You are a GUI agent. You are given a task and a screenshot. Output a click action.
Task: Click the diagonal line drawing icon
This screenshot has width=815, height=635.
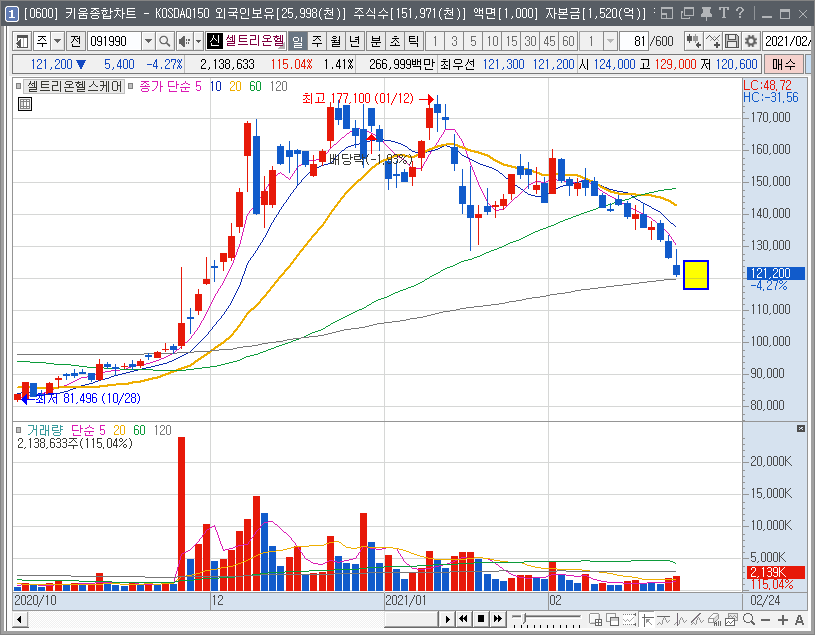[x=698, y=619]
